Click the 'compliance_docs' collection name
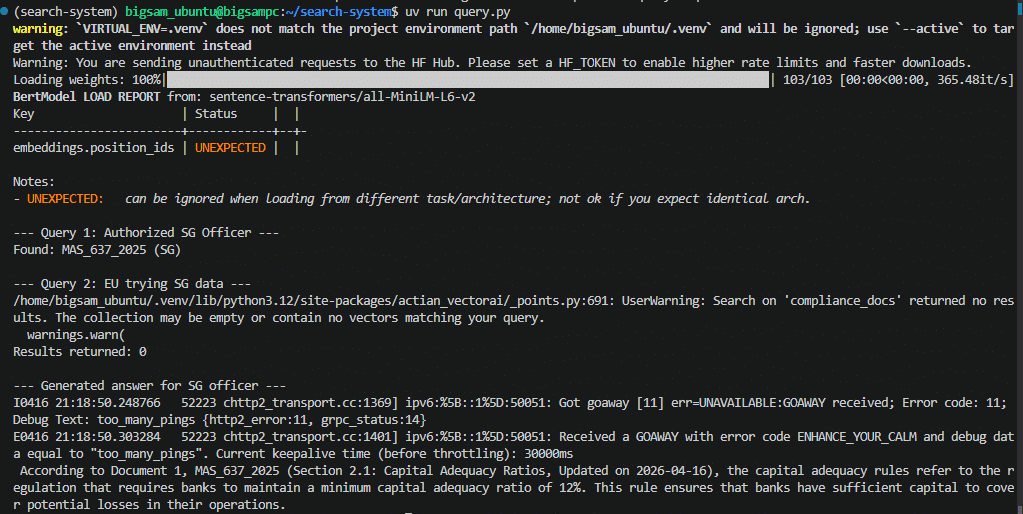 846,301
